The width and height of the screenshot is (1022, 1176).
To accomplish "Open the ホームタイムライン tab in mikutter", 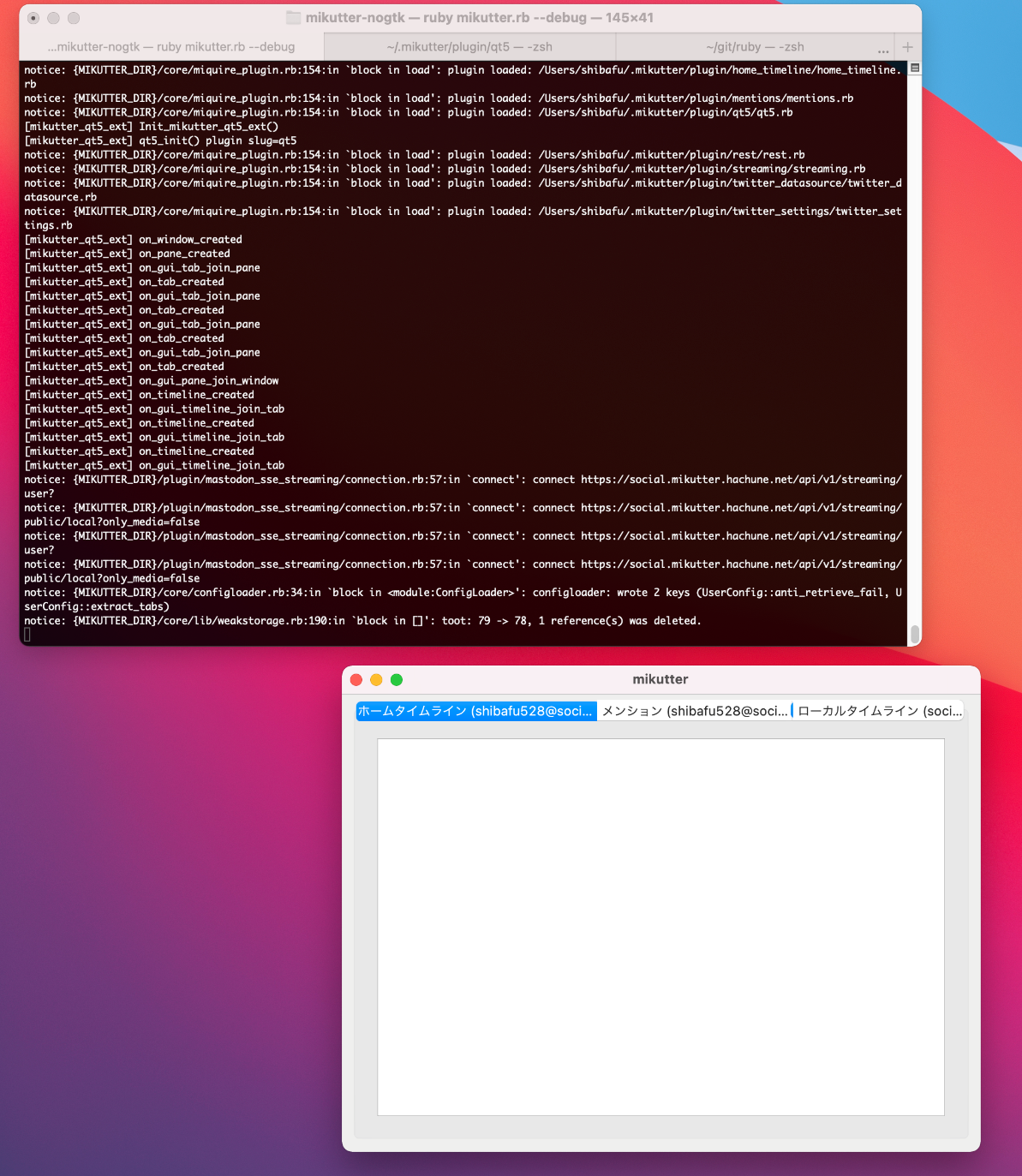I will point(475,711).
